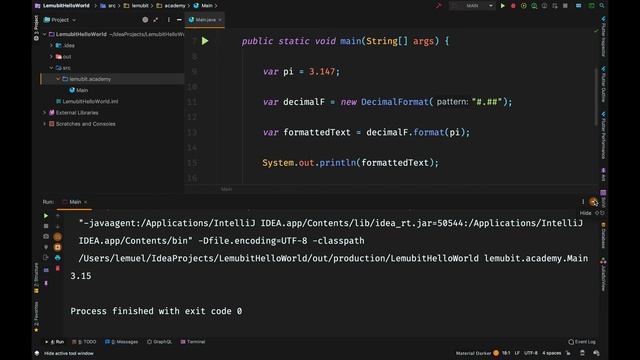The image size is (640, 360).
Task: Open the Run tool window tab at bottom
Action: coord(56,342)
